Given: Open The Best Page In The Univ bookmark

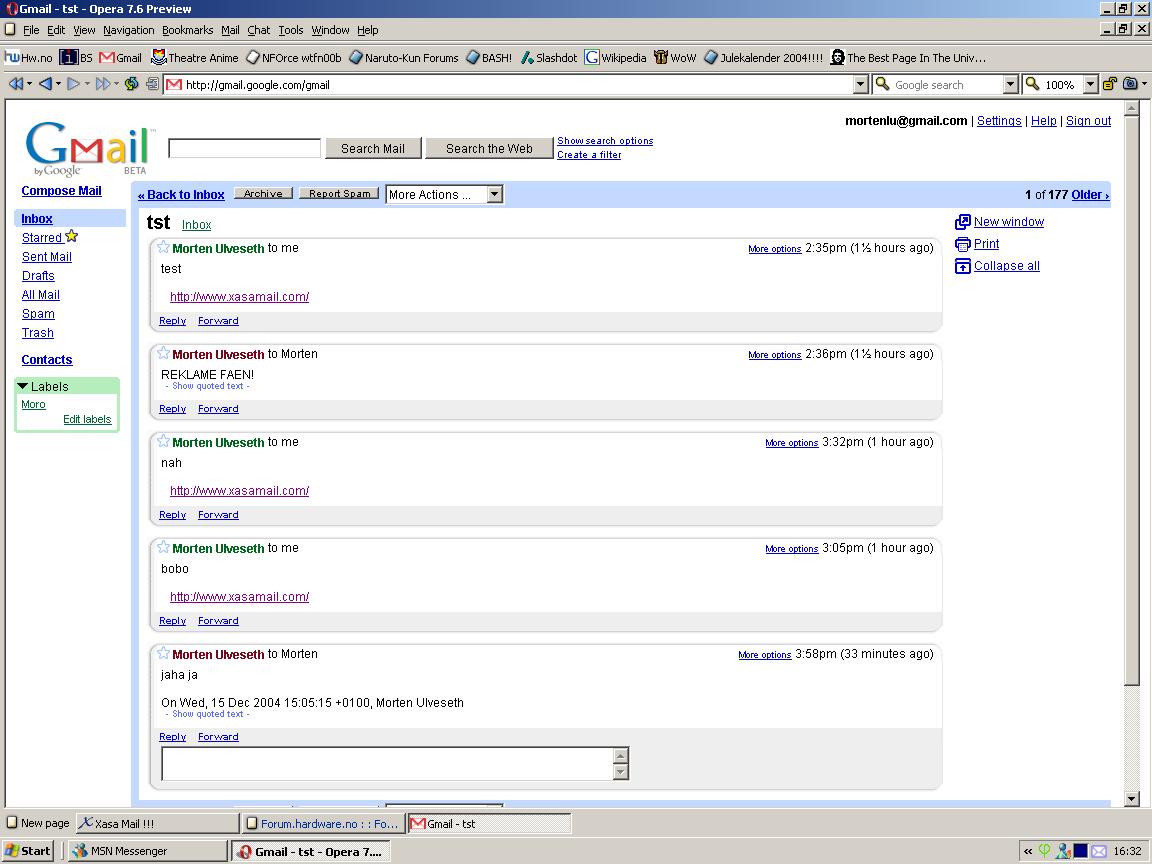Looking at the screenshot, I should [x=908, y=57].
